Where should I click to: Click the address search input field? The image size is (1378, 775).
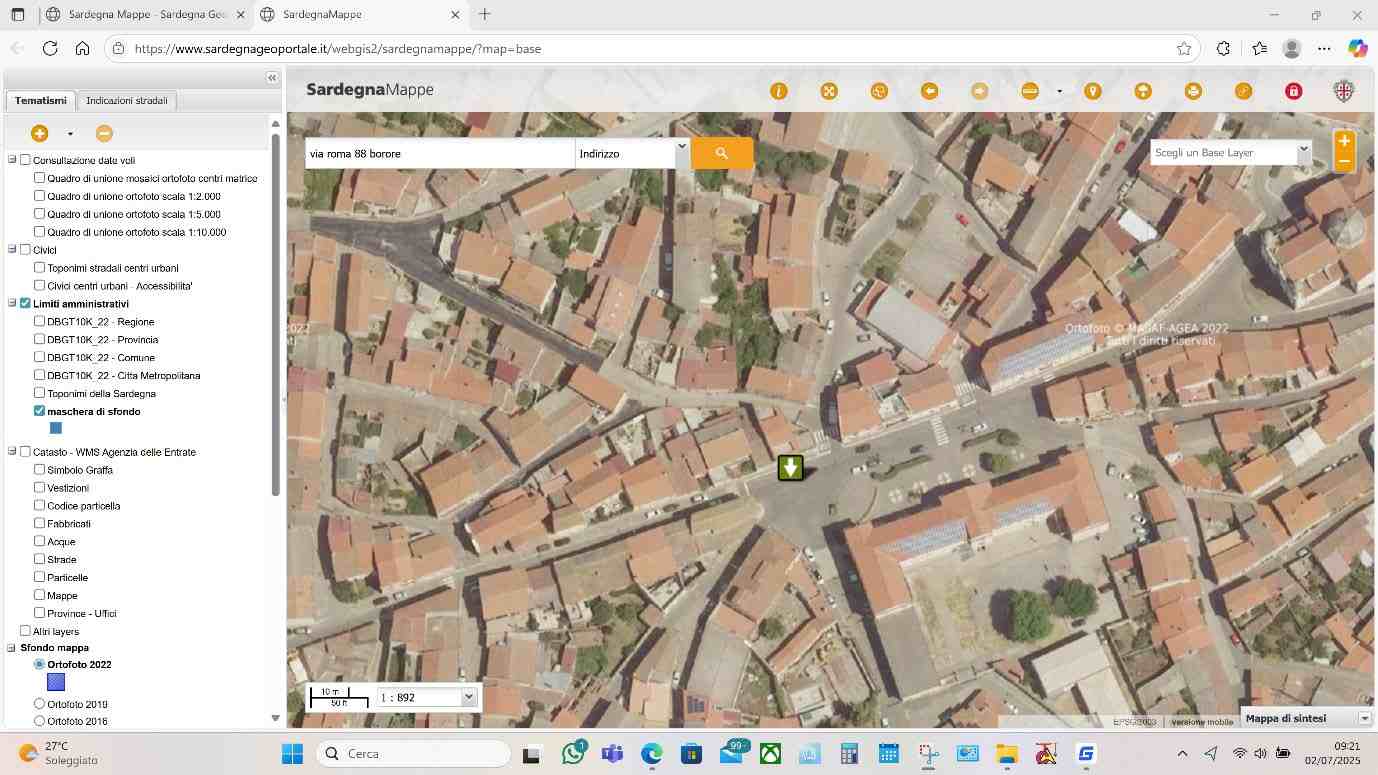[440, 154]
